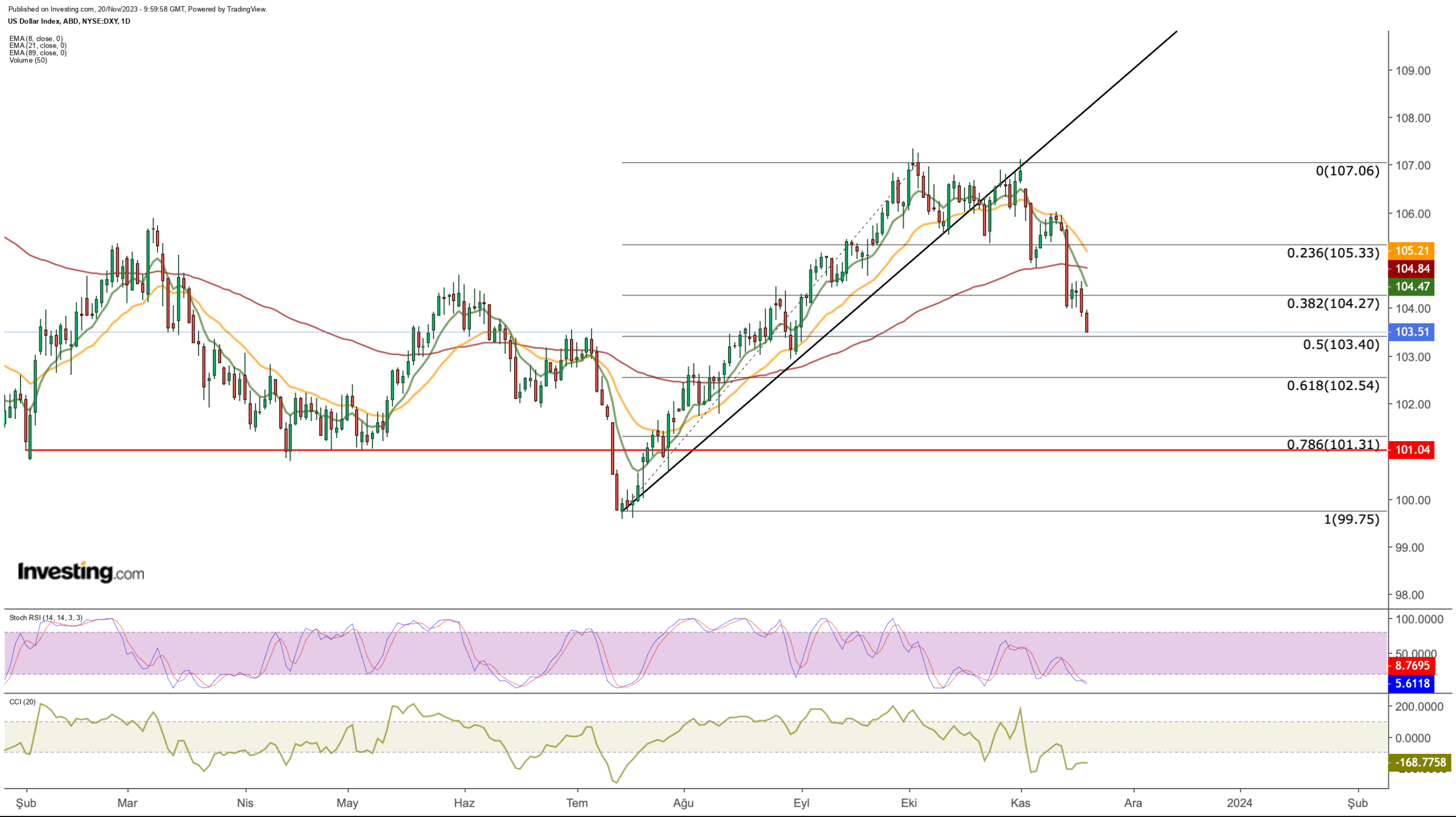Click the US Dollar Index chart title
Screen dimensions: 1456x817
[69, 21]
